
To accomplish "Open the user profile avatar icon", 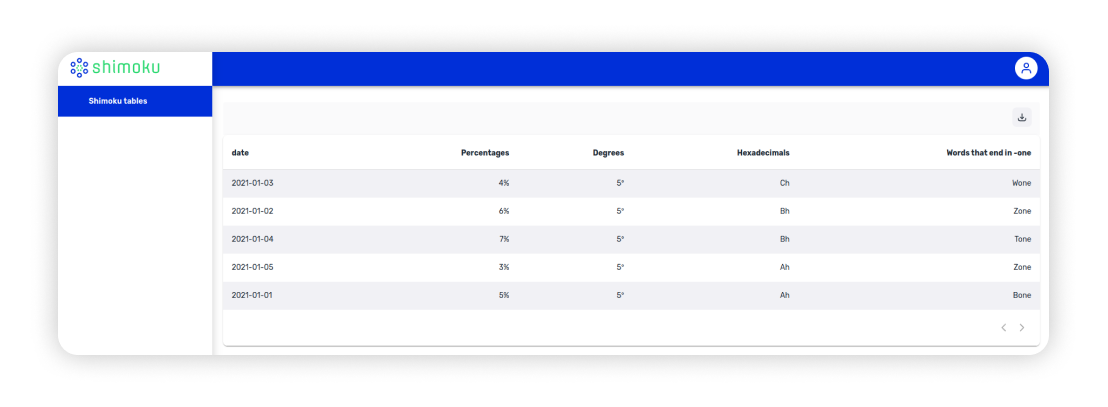I will [1026, 69].
